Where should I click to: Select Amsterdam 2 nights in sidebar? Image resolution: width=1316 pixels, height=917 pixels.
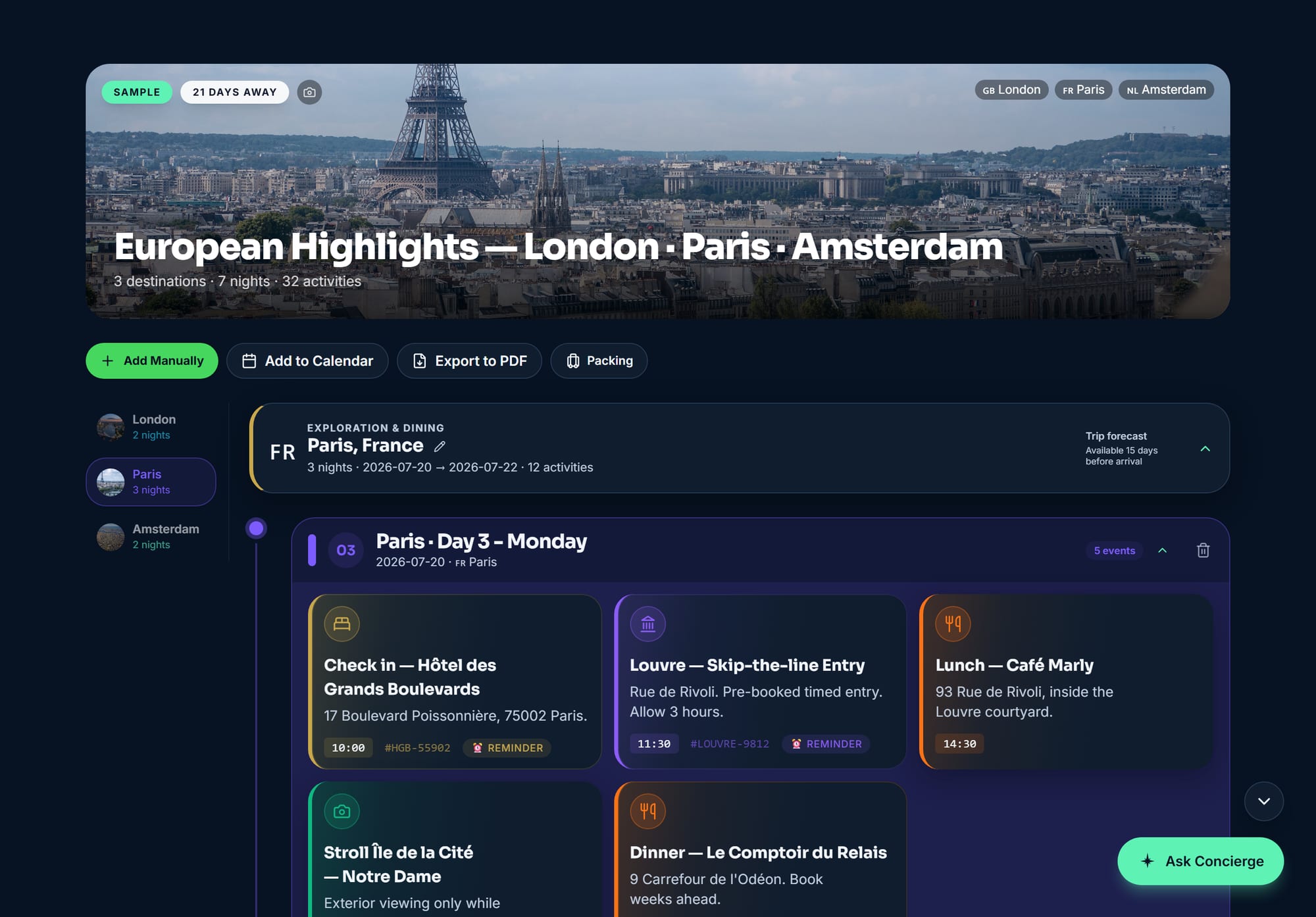pos(151,537)
